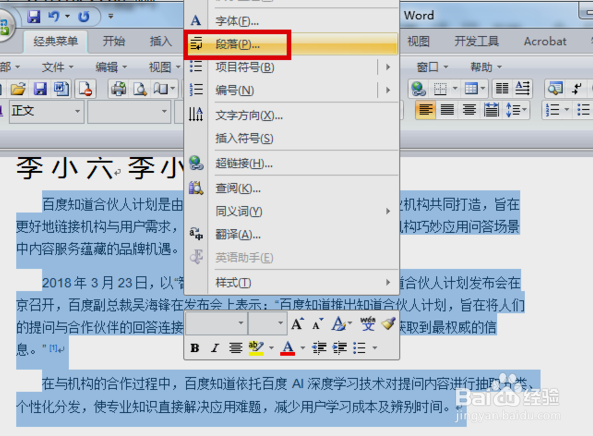The height and width of the screenshot is (436, 593).
Task: Choose 超链接(H)... in context menu
Action: (291, 163)
